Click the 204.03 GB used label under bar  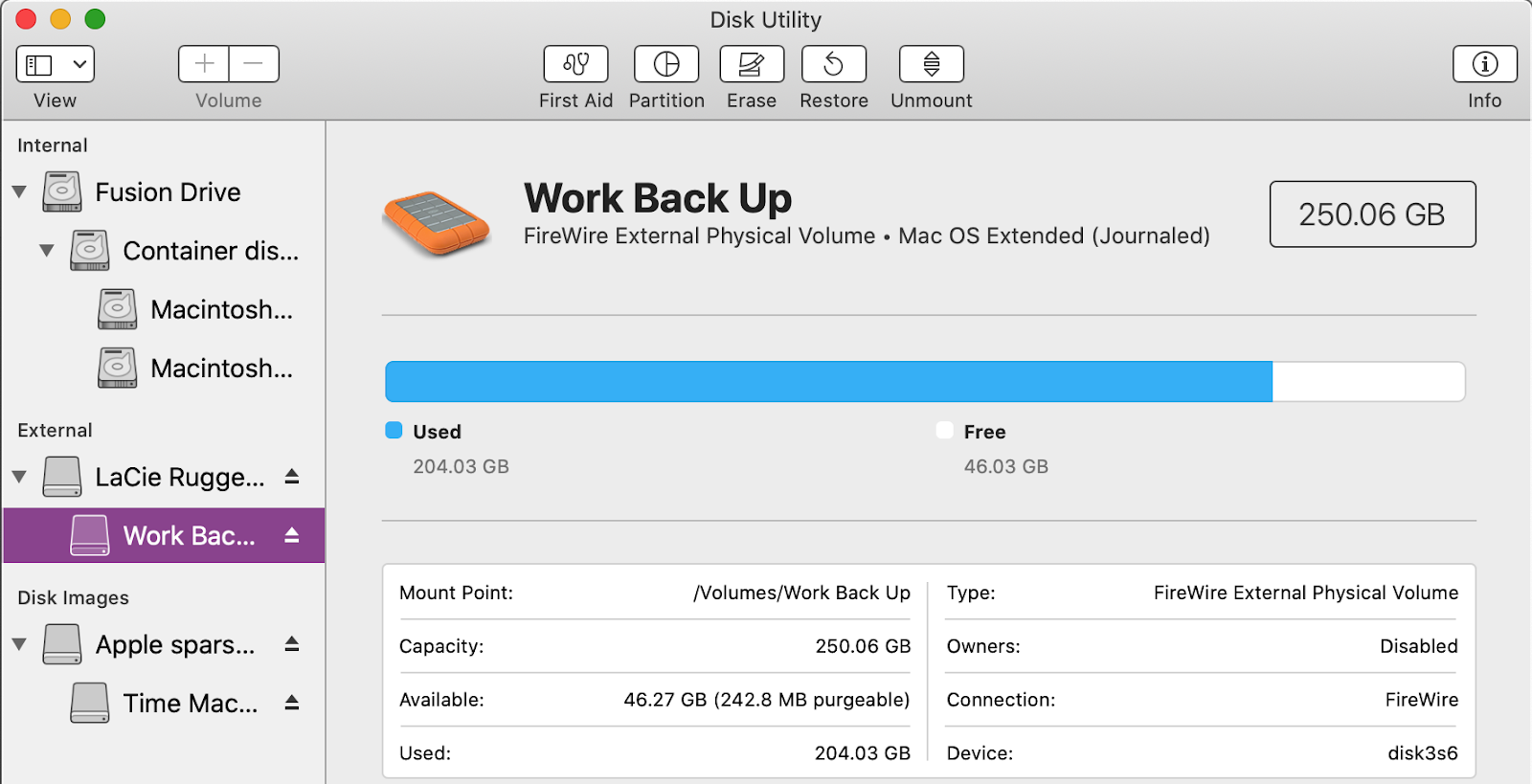pos(461,466)
